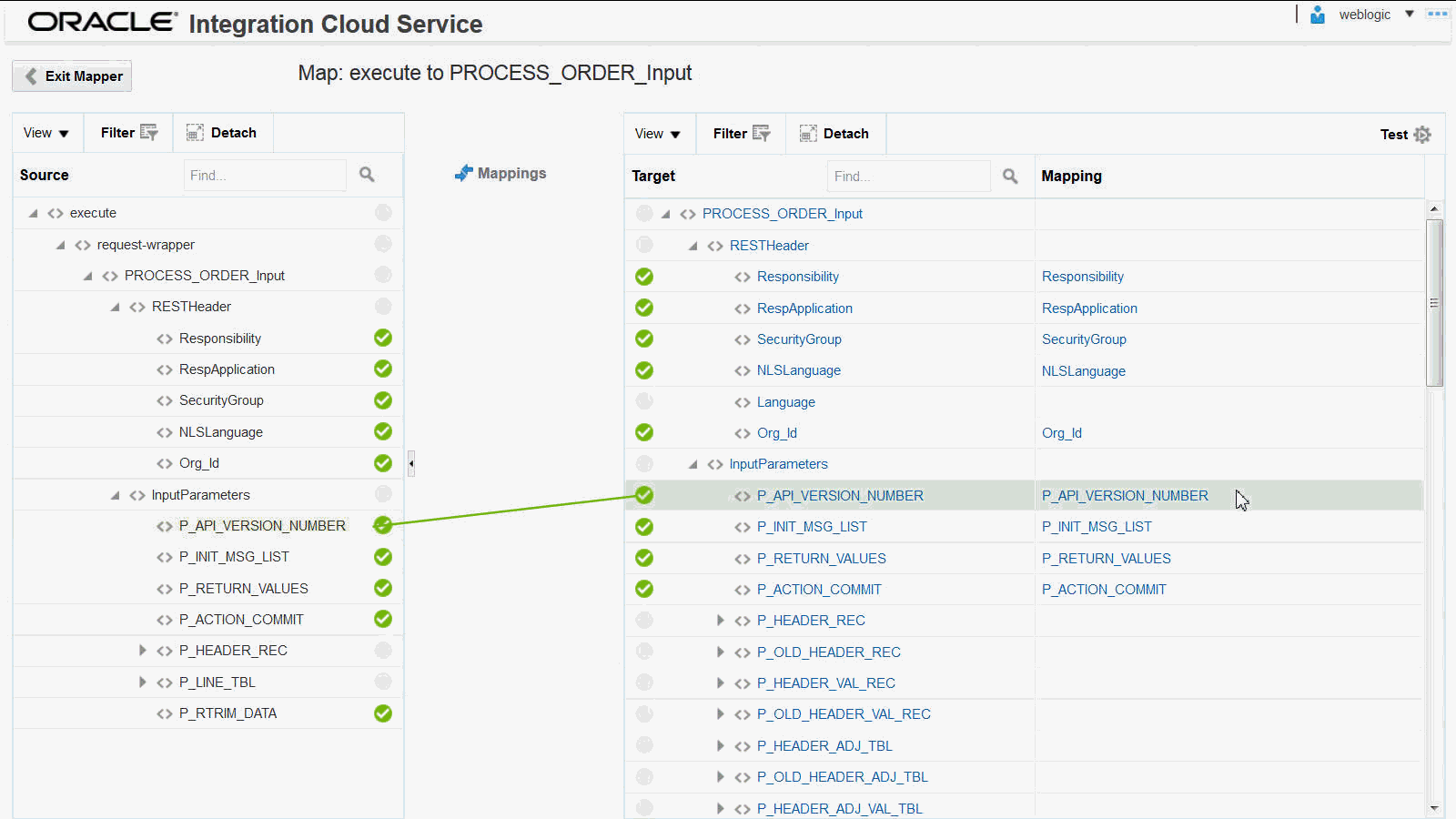
Task: Expand target P_OLD_HEADER_ADJ_TBL node
Action: pyautogui.click(x=721, y=776)
